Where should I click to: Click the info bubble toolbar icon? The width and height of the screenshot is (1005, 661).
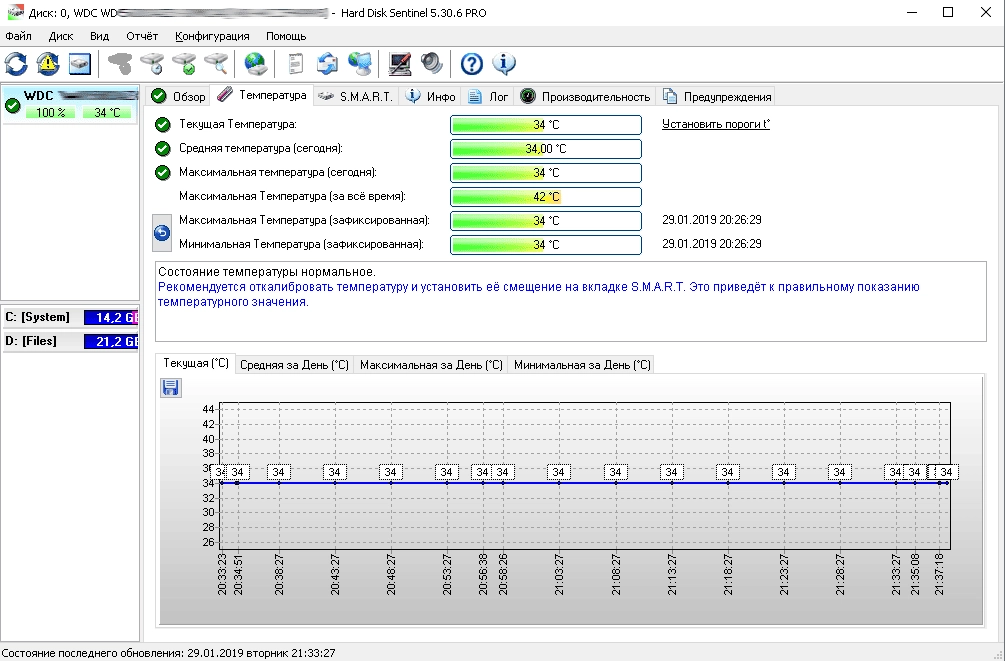[504, 63]
